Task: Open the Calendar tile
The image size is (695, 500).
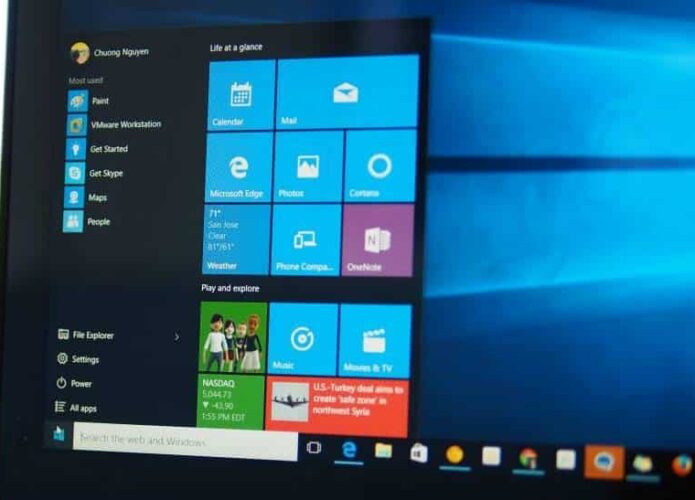Action: (x=241, y=95)
